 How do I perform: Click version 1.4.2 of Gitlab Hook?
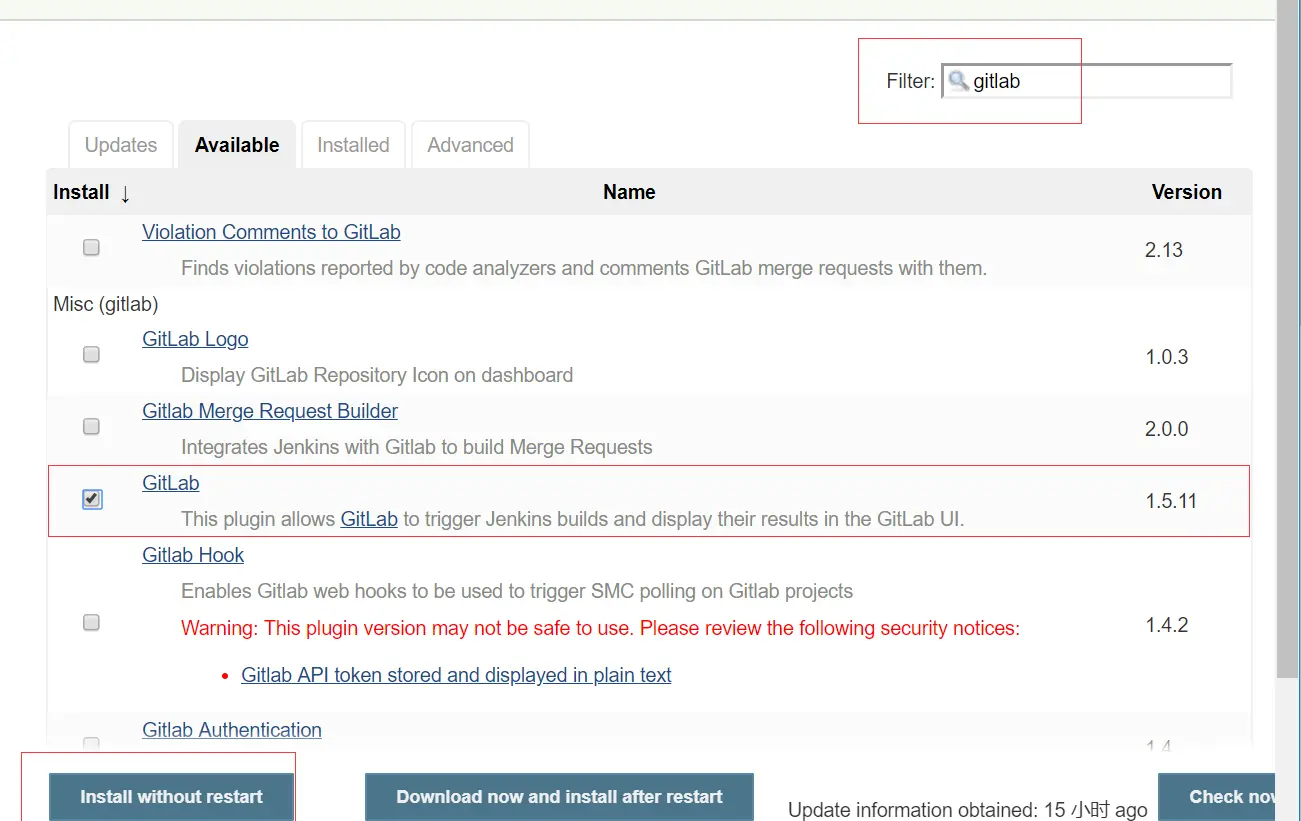tap(1167, 625)
